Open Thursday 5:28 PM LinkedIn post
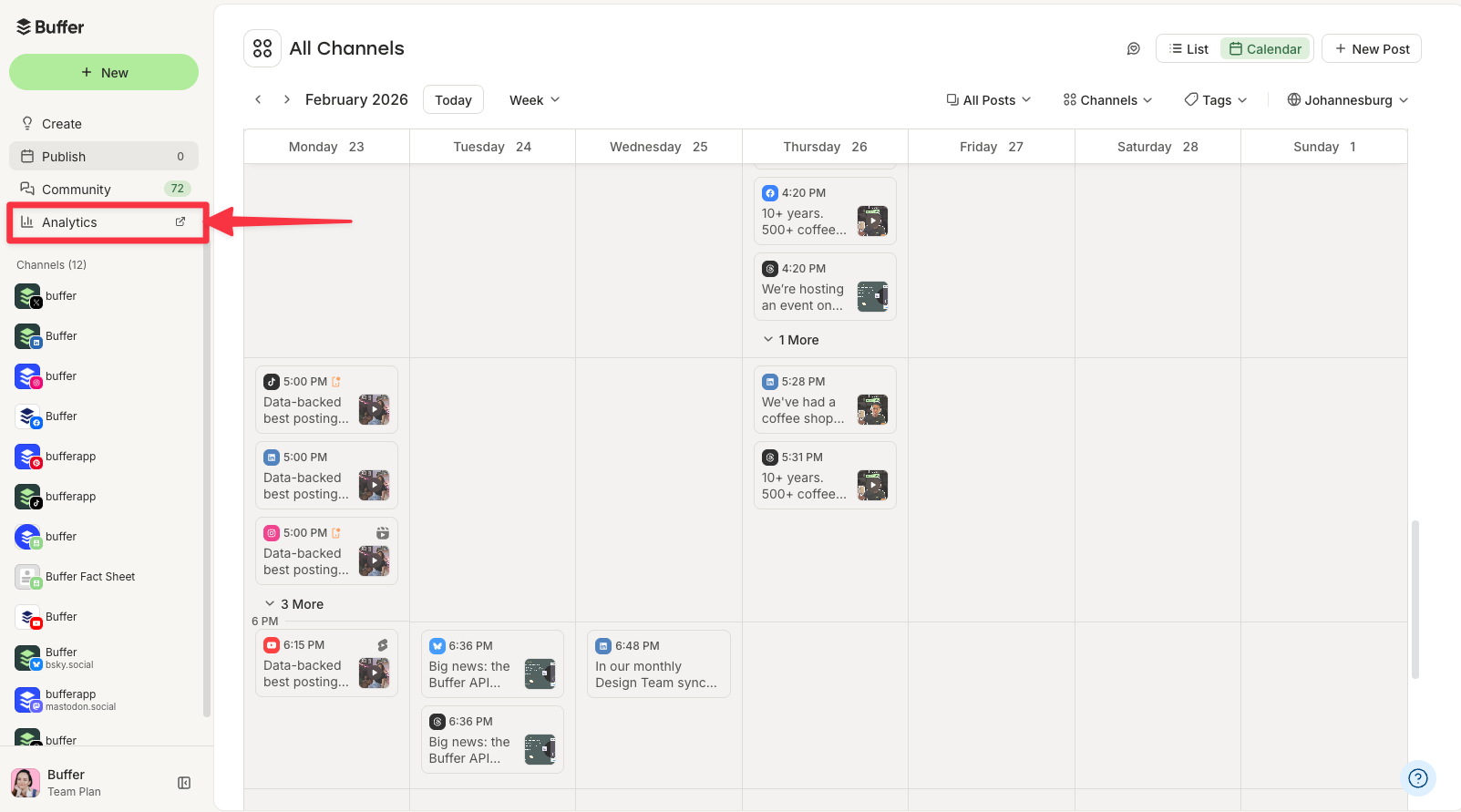Viewport: 1461px width, 812px height. (825, 400)
